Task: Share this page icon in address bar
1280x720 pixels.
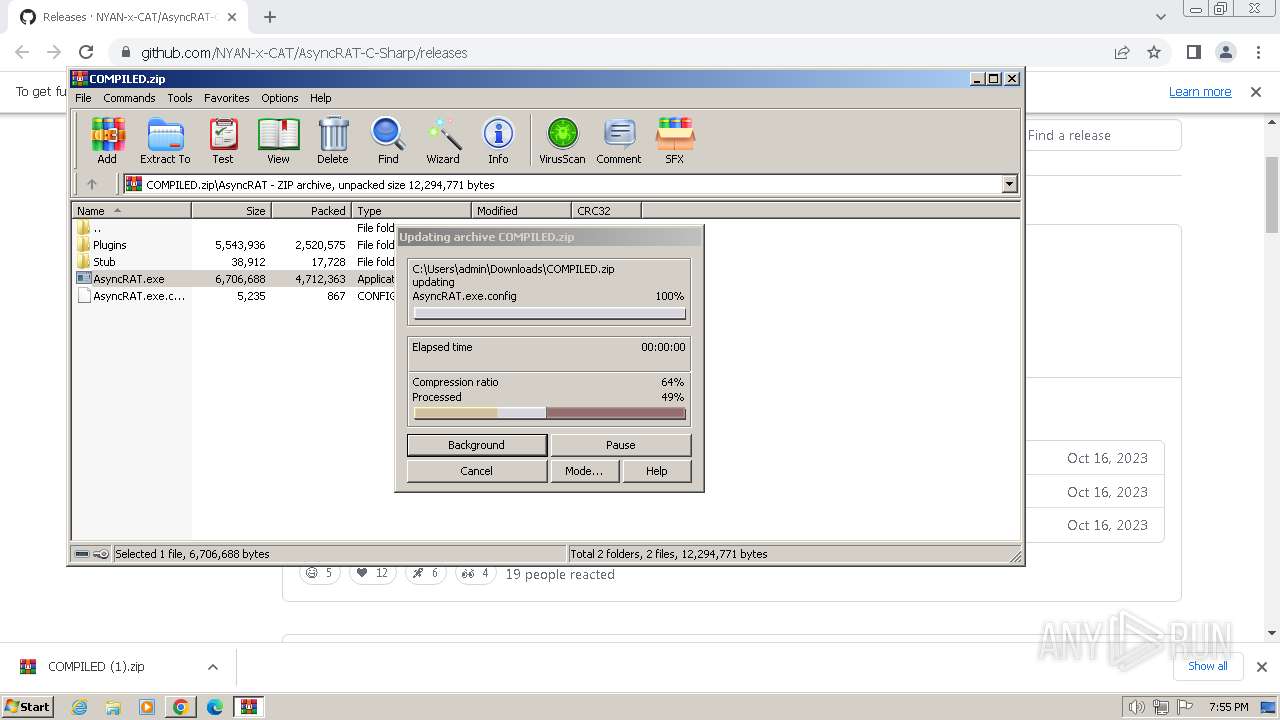Action: point(1122,52)
